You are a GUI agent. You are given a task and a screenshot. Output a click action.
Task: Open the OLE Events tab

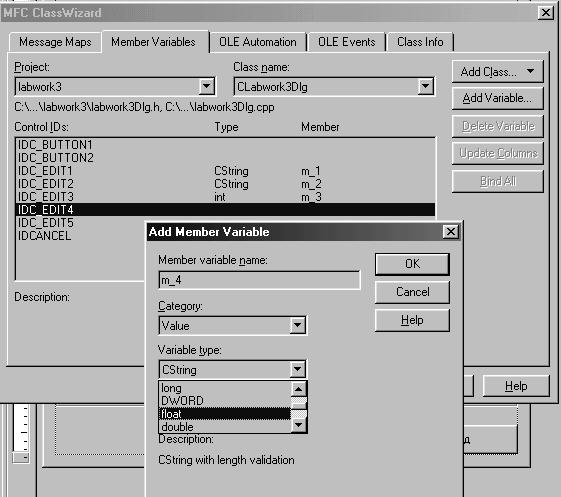pos(346,42)
